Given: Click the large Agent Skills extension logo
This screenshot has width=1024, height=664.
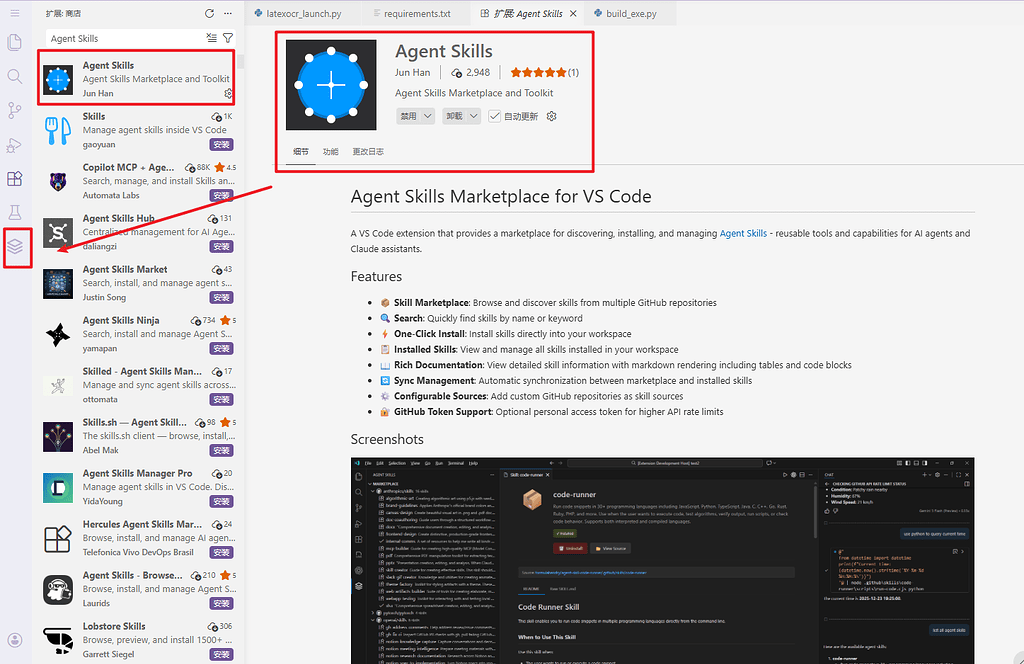Looking at the screenshot, I should pos(331,85).
